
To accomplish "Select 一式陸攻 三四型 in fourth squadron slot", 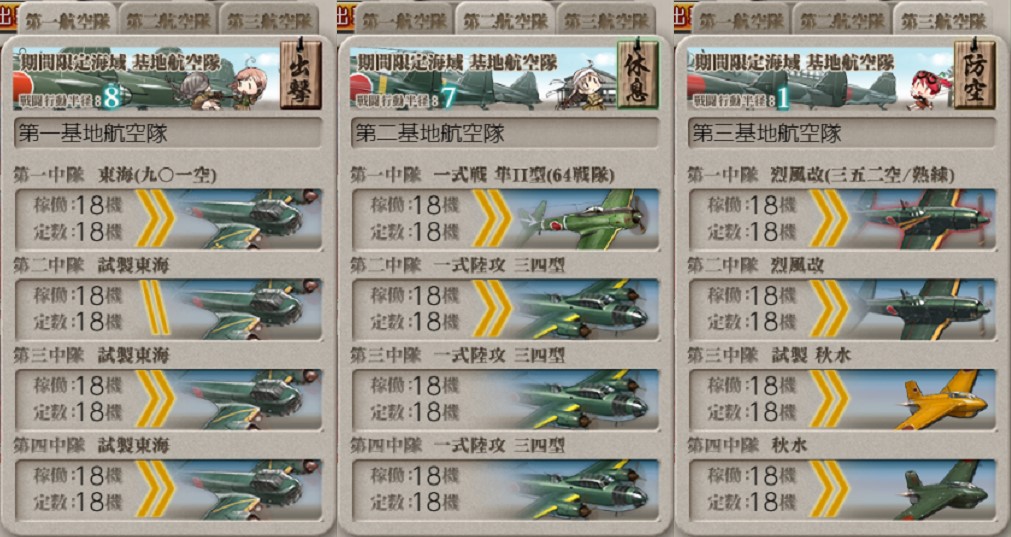I will click(x=505, y=489).
